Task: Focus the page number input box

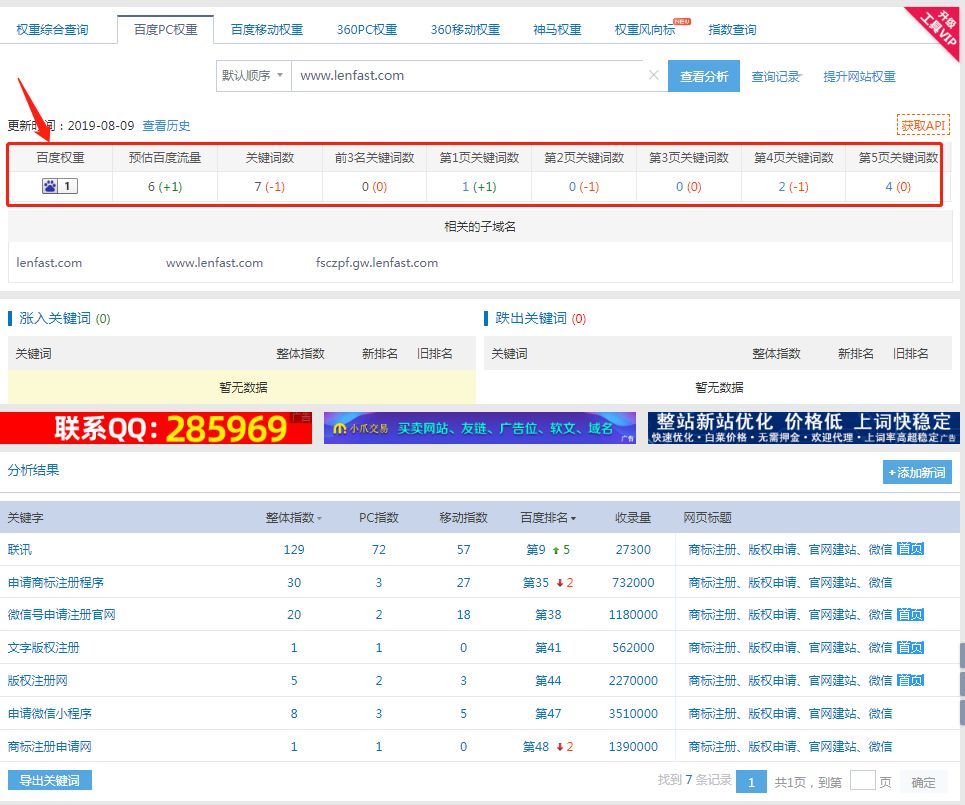Action: (x=862, y=781)
